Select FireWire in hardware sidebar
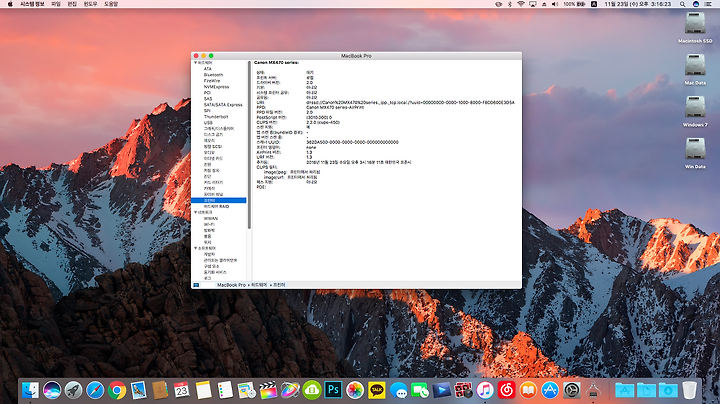The width and height of the screenshot is (720, 404). [x=212, y=81]
